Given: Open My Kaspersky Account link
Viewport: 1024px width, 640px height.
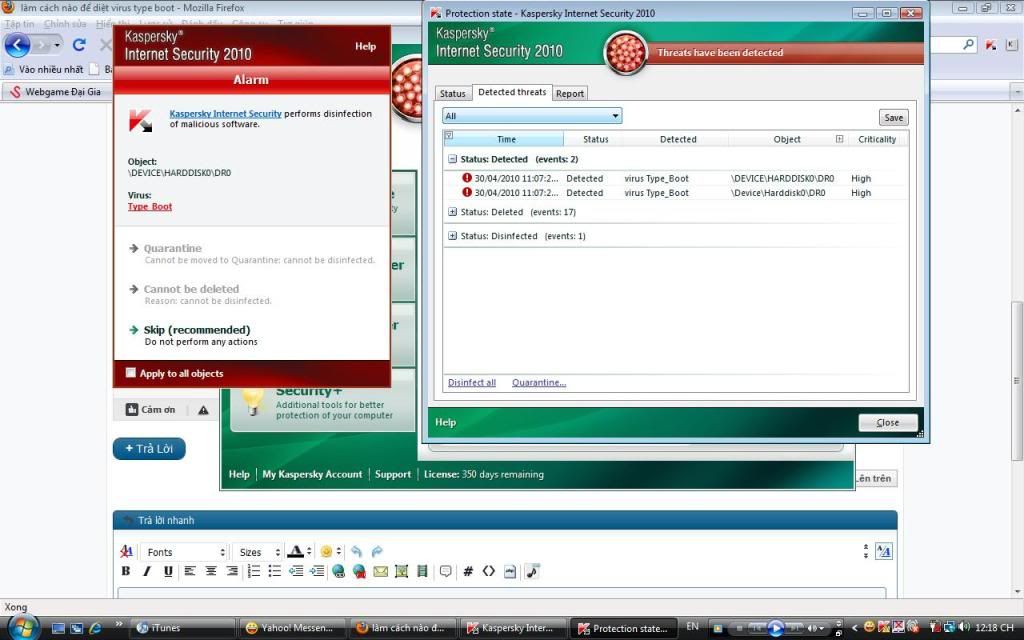Looking at the screenshot, I should tap(312, 474).
